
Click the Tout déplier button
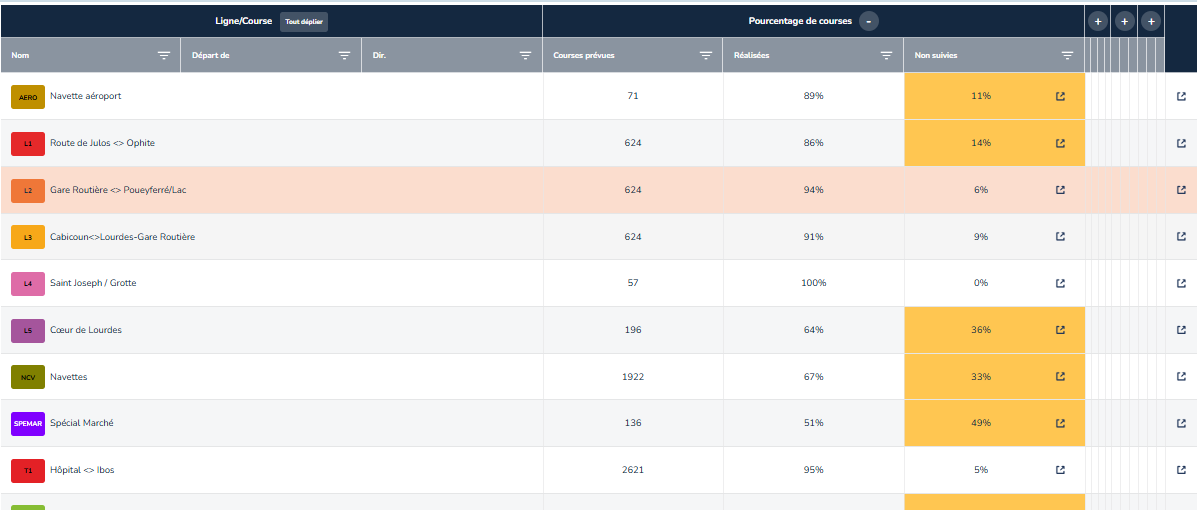[303, 21]
